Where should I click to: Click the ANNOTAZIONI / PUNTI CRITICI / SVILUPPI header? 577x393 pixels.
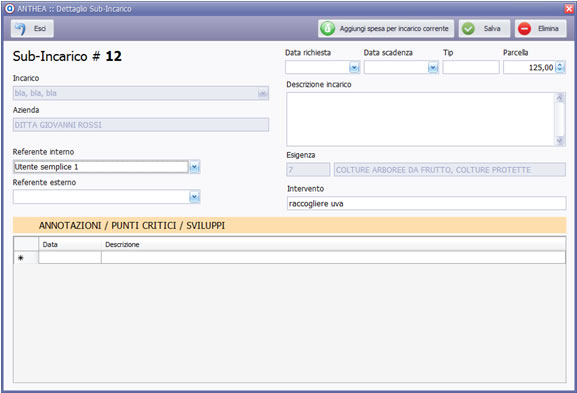tap(132, 226)
